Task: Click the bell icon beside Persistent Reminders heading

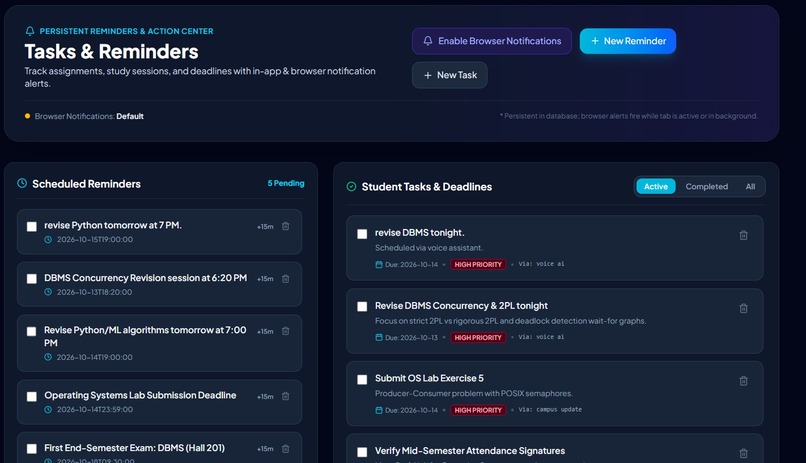Action: tap(30, 31)
